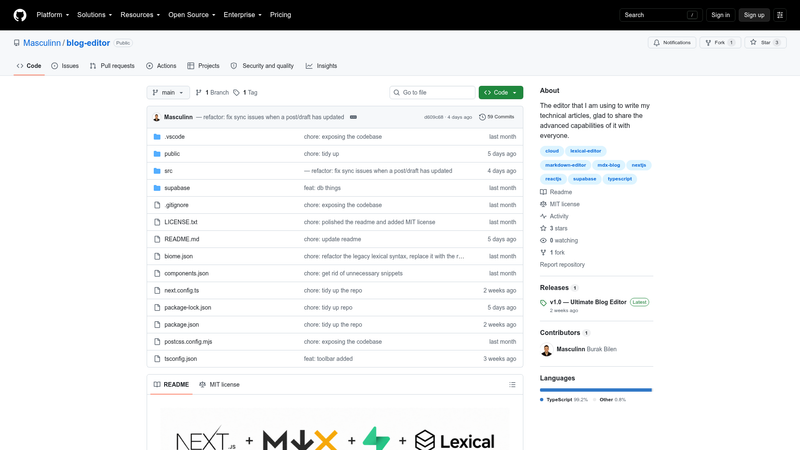Go to the GitHub homepage logo
800x450 pixels.
[20, 15]
